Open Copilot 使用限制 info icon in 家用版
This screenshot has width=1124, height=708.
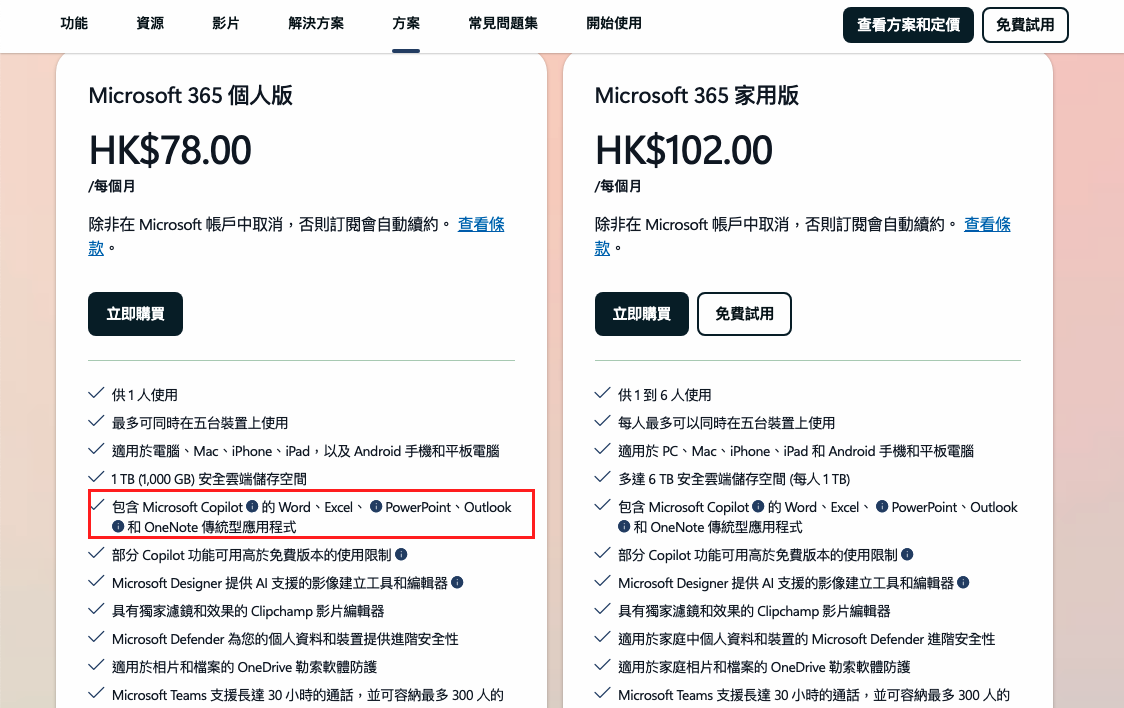(x=907, y=554)
